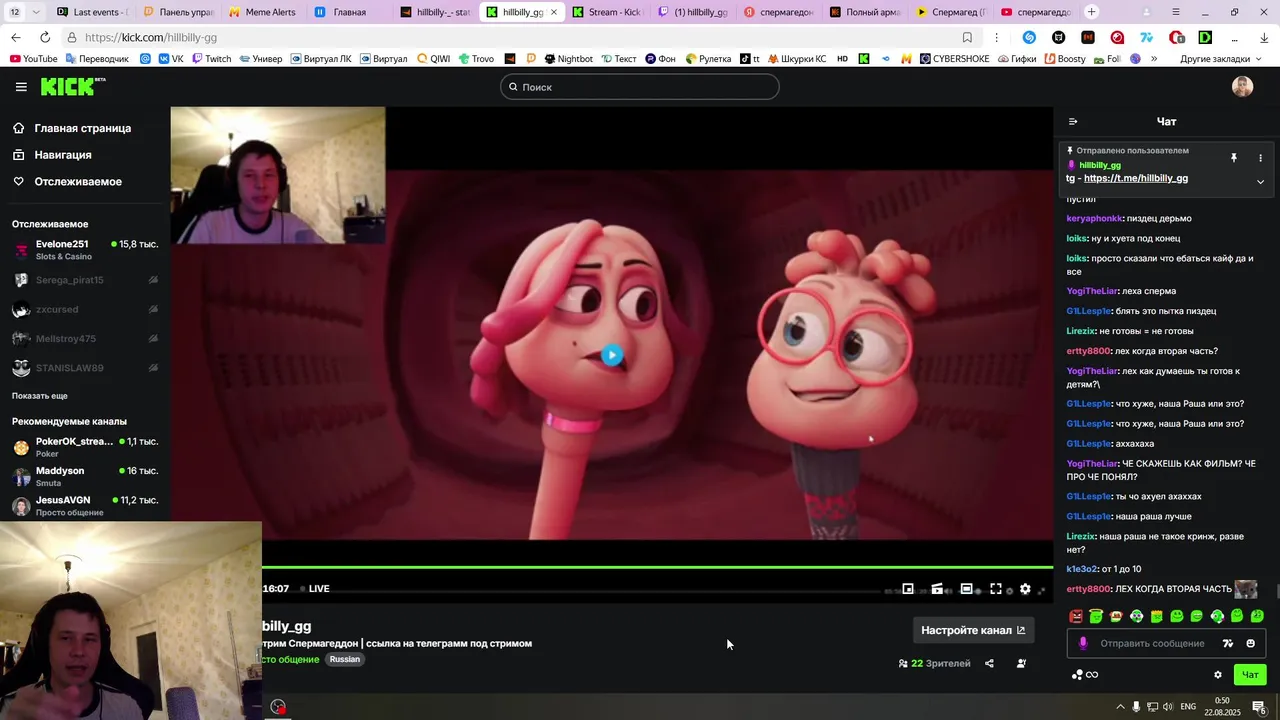Click the purple microphone icon in chat input
1280x720 pixels.
[x=1082, y=644]
